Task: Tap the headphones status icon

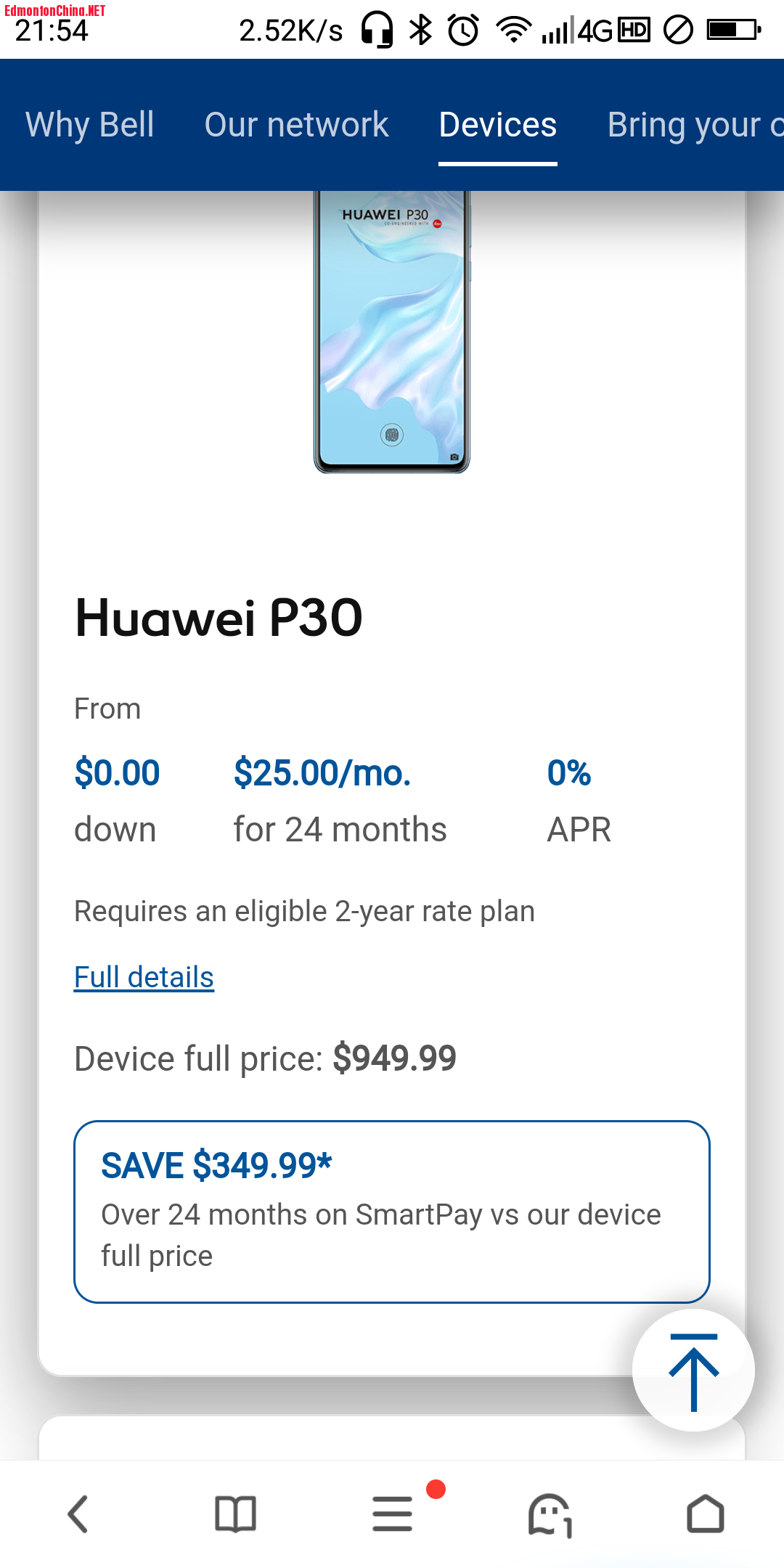Action: (377, 30)
